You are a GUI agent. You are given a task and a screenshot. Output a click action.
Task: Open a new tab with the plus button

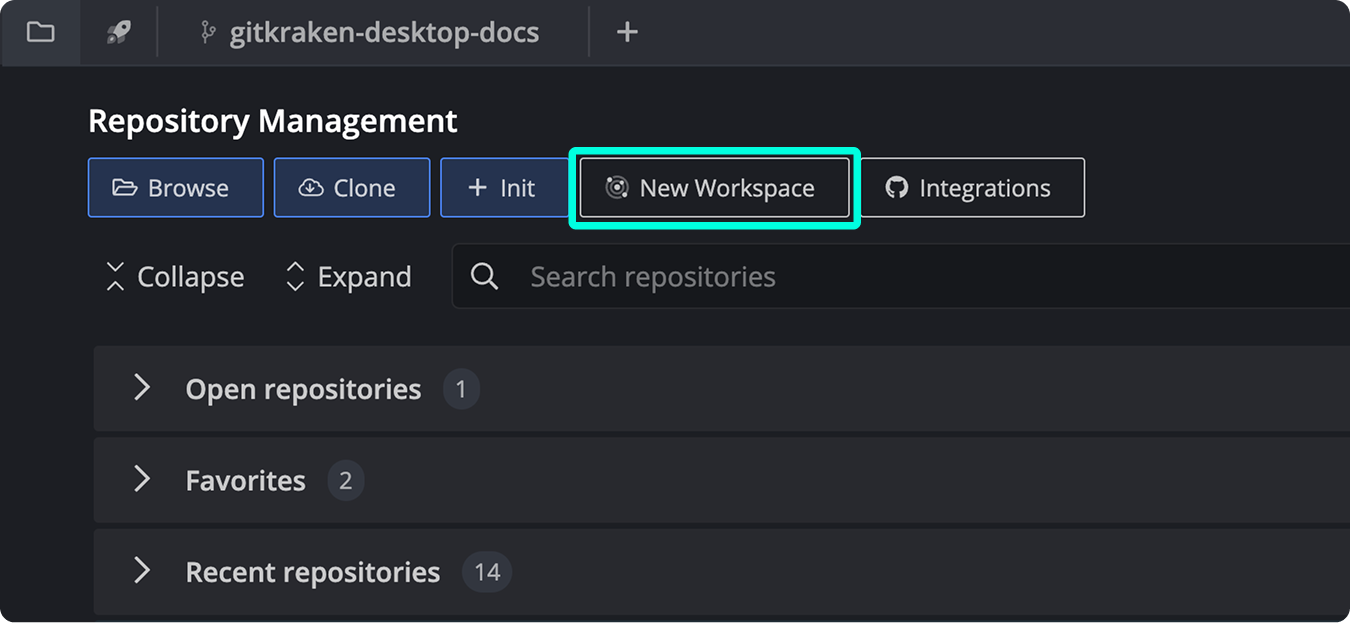[627, 32]
